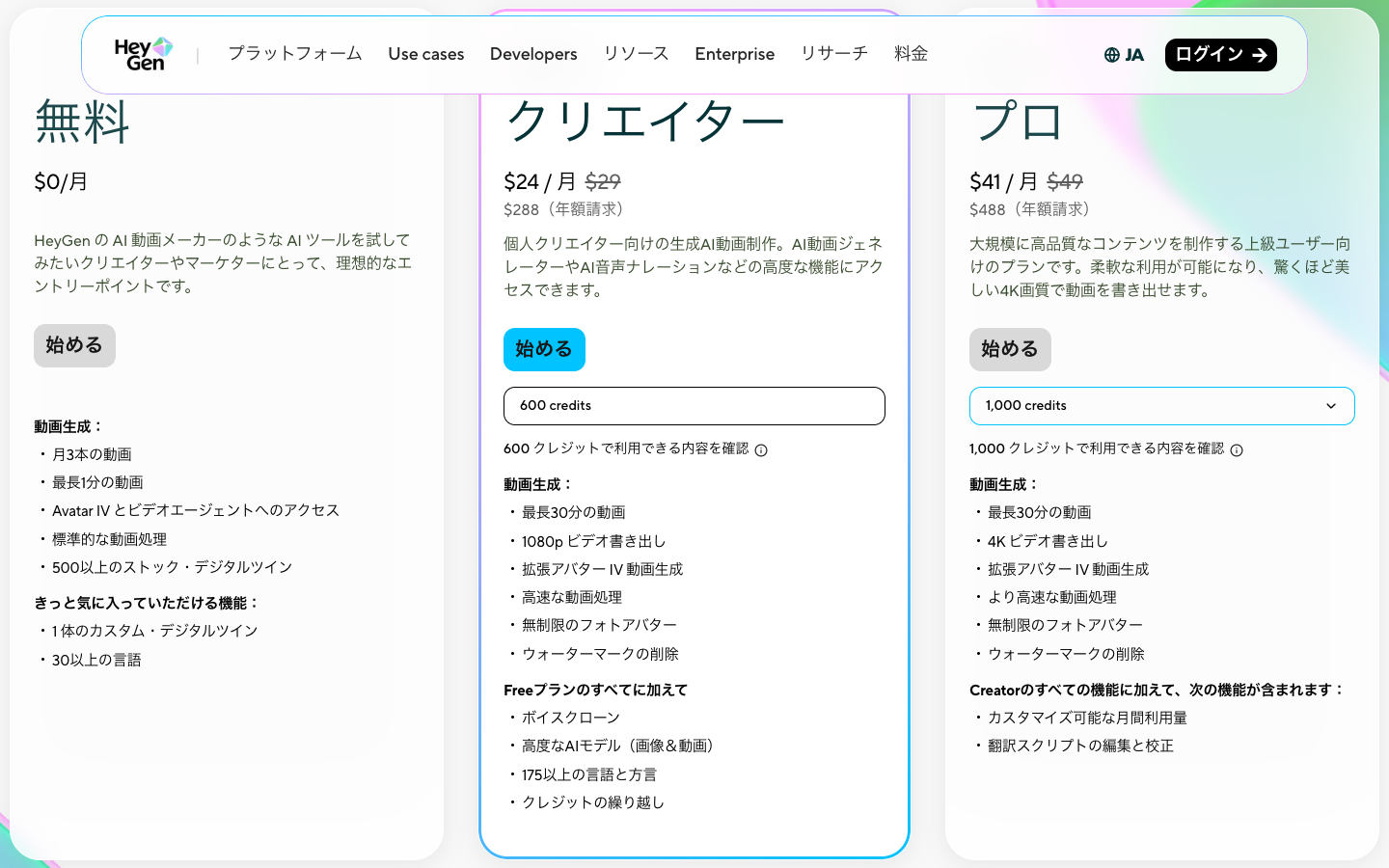Click Avatar IV とビデオエージェントへのアクセス

(x=196, y=510)
